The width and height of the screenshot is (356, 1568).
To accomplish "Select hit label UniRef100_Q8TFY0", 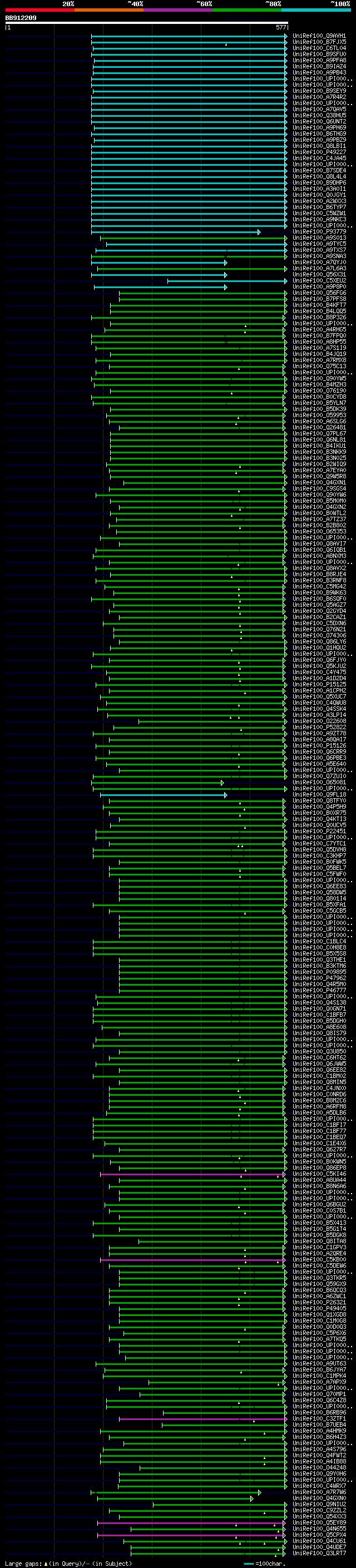I will 319,801.
